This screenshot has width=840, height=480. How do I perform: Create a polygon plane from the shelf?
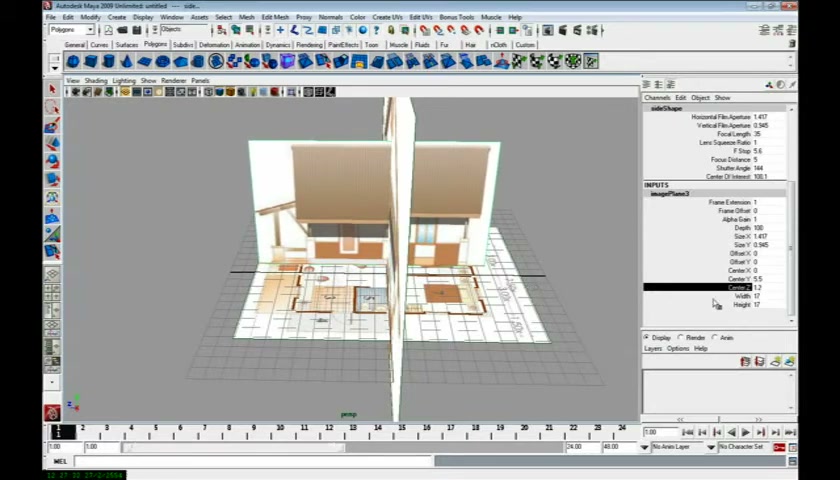click(144, 62)
